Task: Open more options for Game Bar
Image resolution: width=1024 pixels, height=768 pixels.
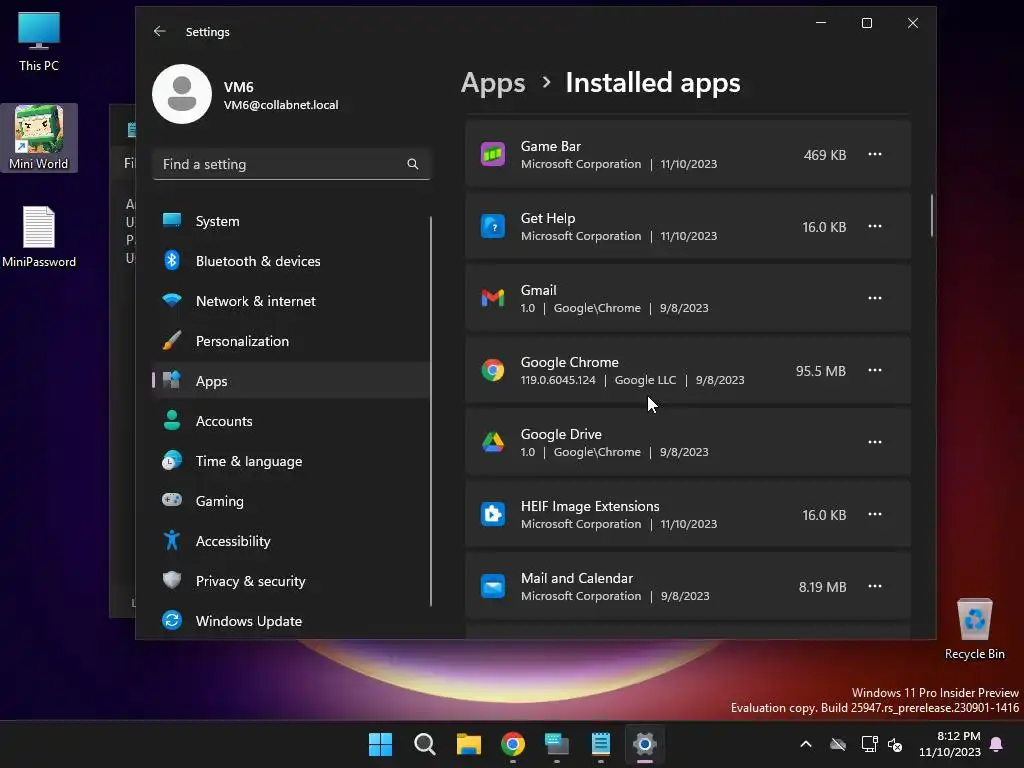Action: point(875,154)
